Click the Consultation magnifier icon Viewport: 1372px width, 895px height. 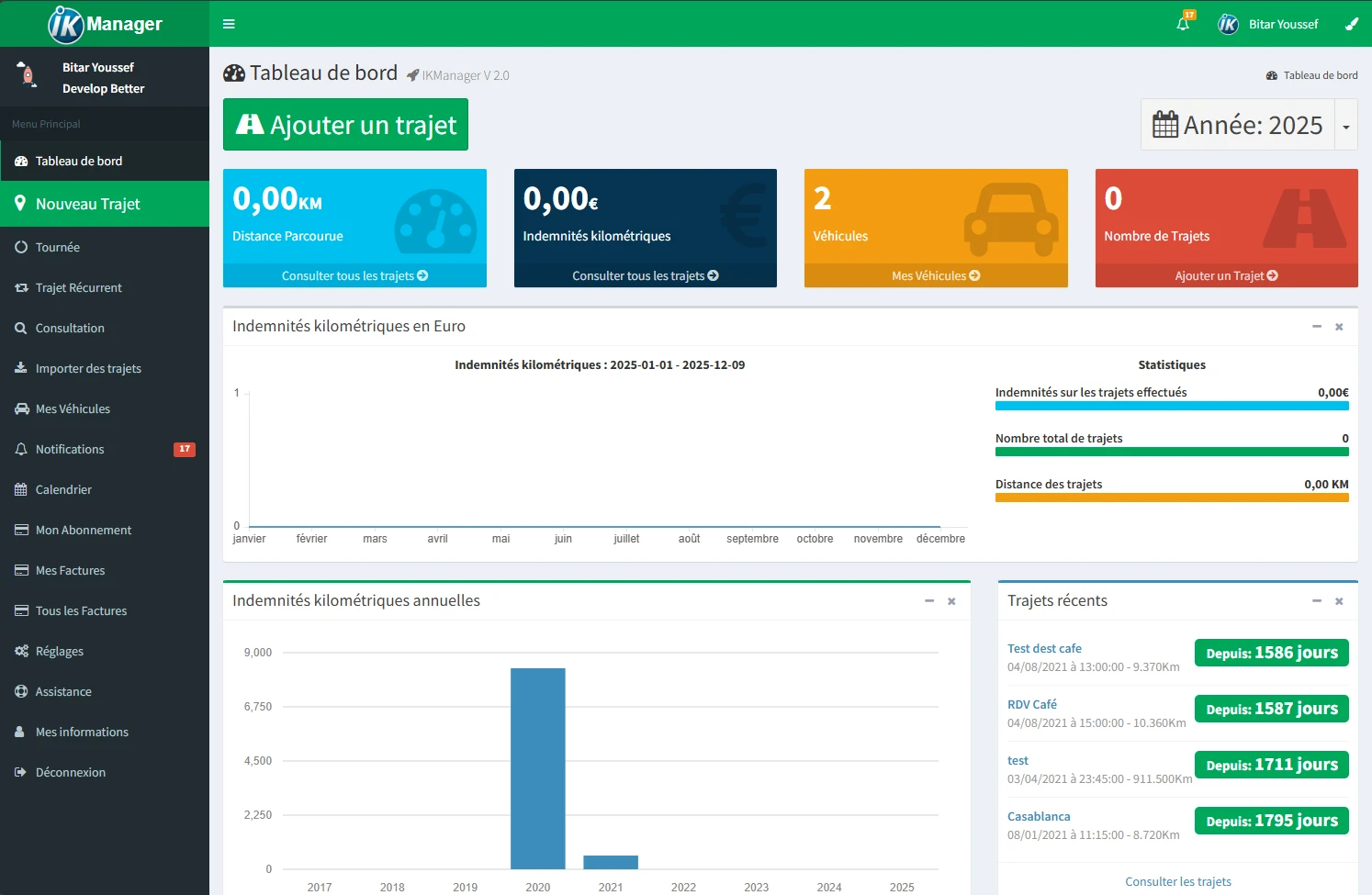21,328
